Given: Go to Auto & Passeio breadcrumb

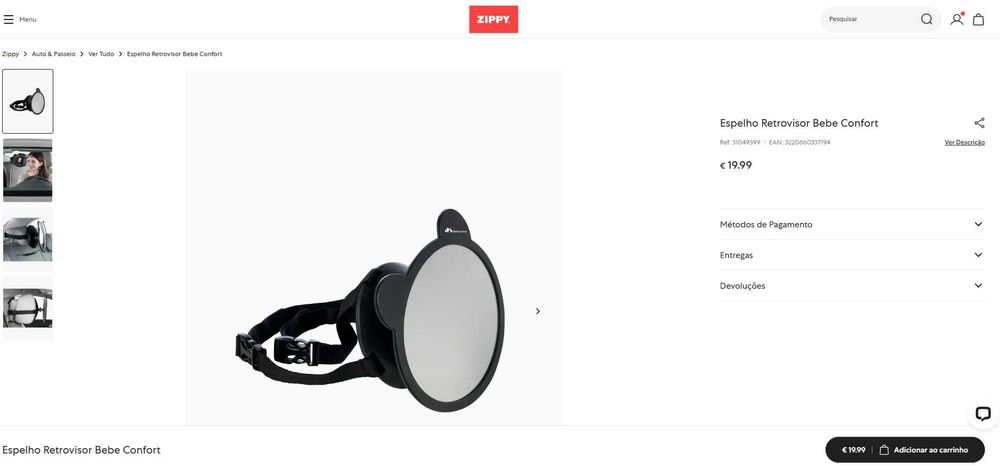Looking at the screenshot, I should (x=54, y=54).
